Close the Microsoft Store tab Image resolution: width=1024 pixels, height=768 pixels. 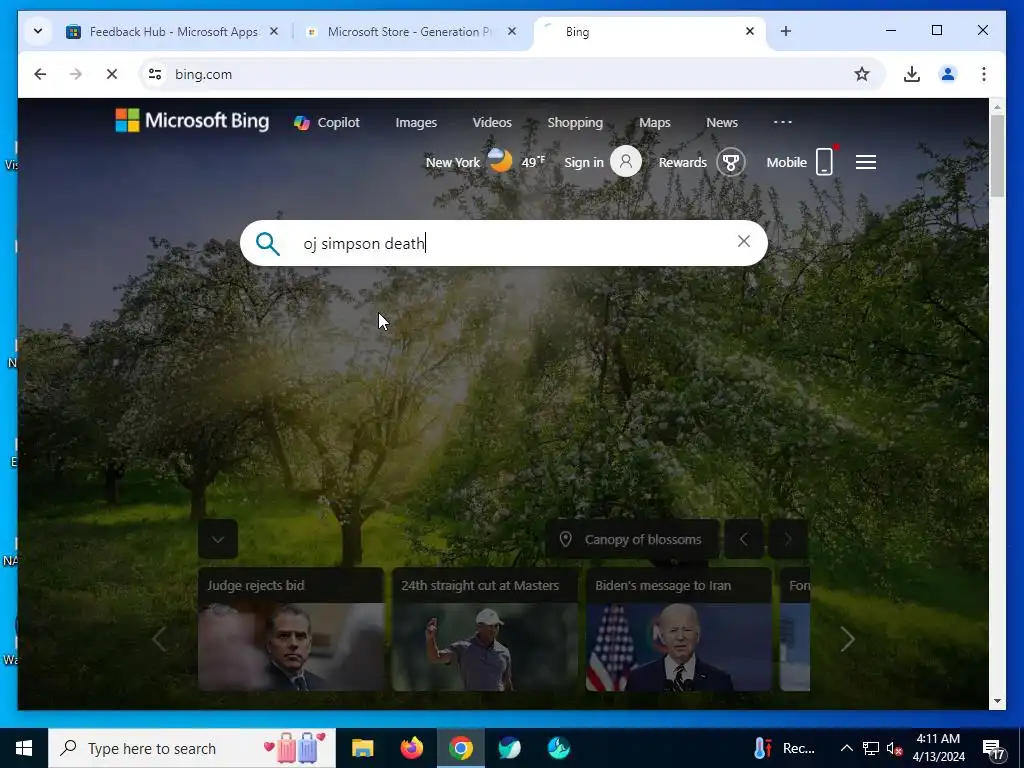[511, 31]
